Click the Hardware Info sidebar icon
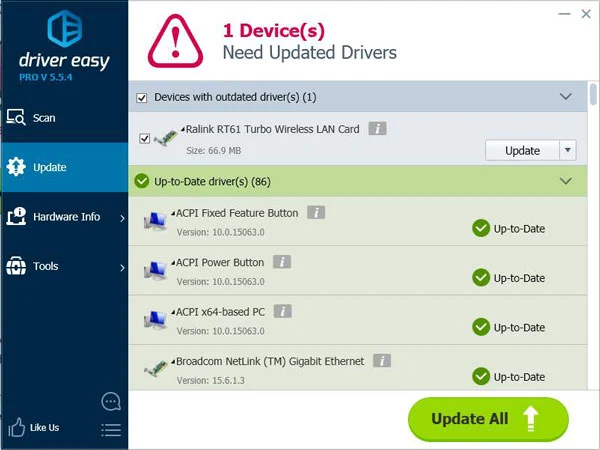Image resolution: width=600 pixels, height=450 pixels. point(16,216)
